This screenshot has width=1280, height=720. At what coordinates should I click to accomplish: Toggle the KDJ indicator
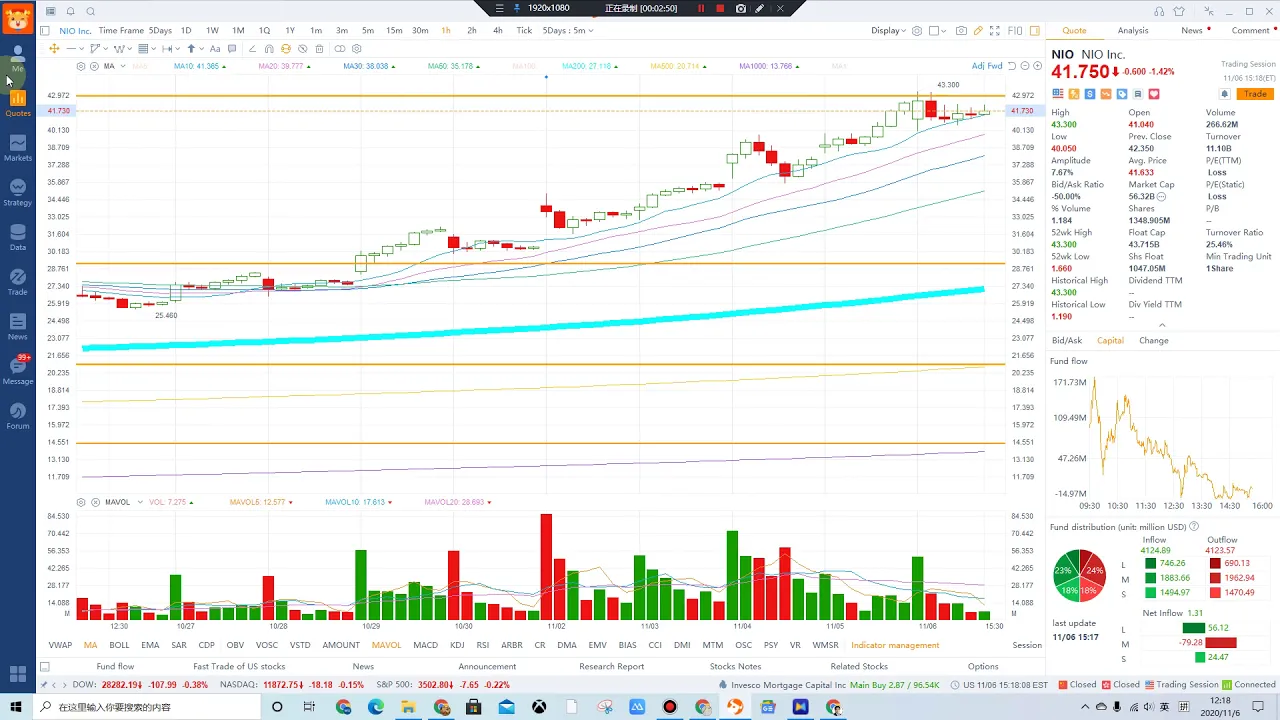[x=457, y=645]
